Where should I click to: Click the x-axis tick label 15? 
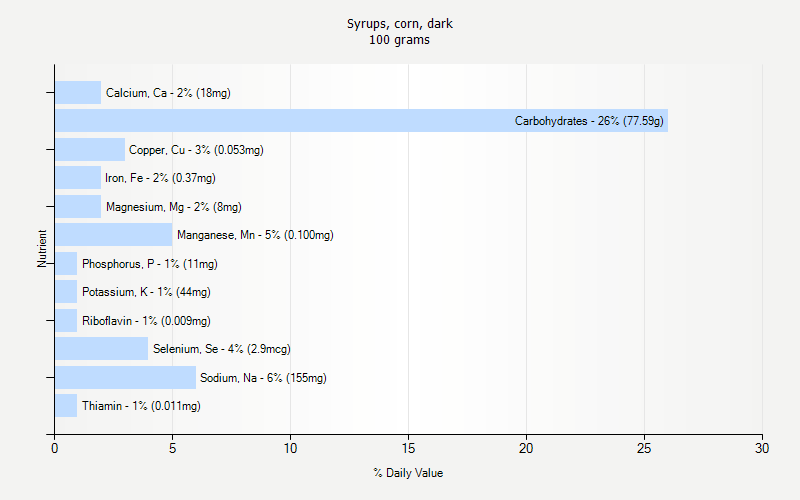[408, 449]
